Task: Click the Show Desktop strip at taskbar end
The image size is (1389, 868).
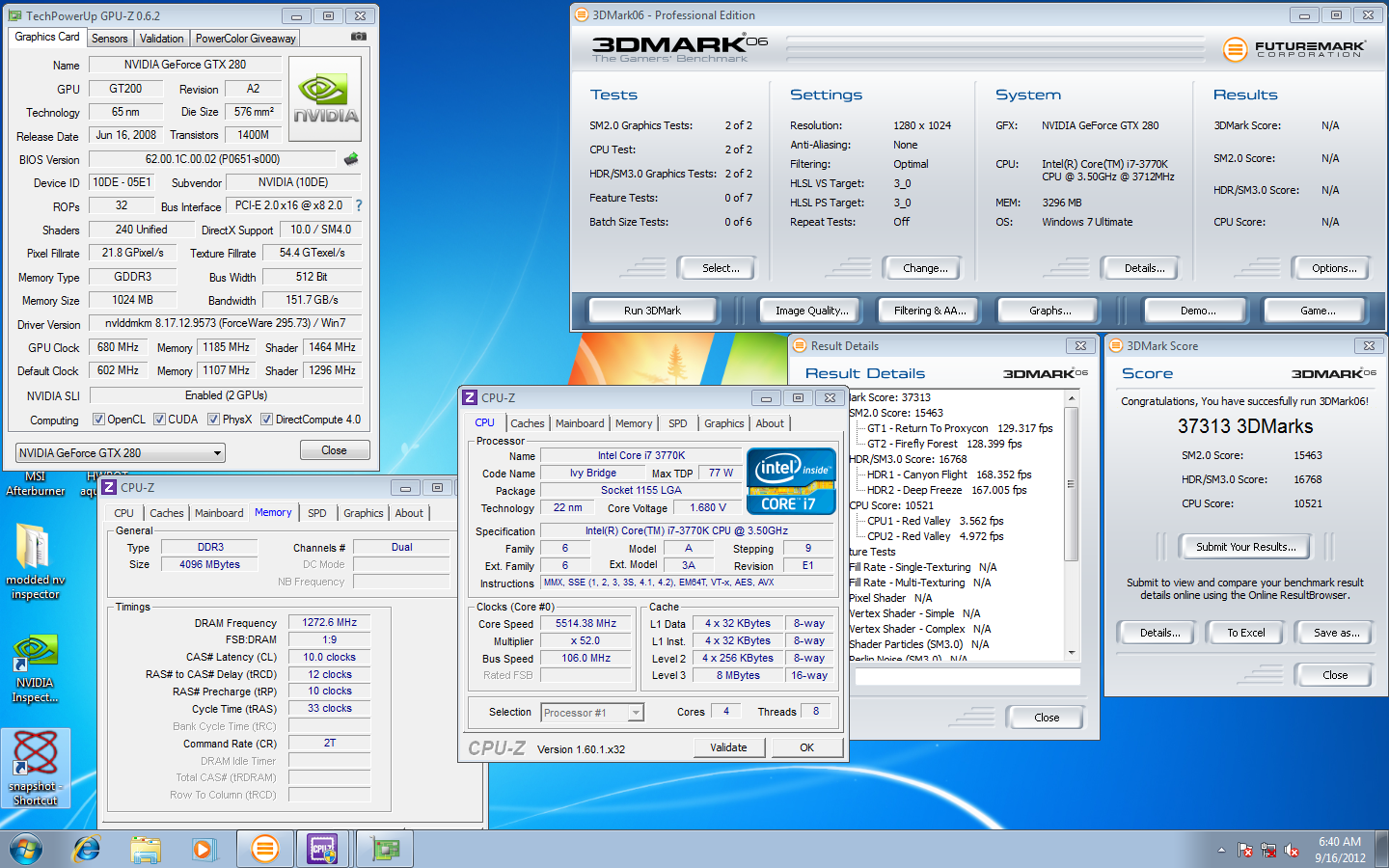Action: (1382, 850)
